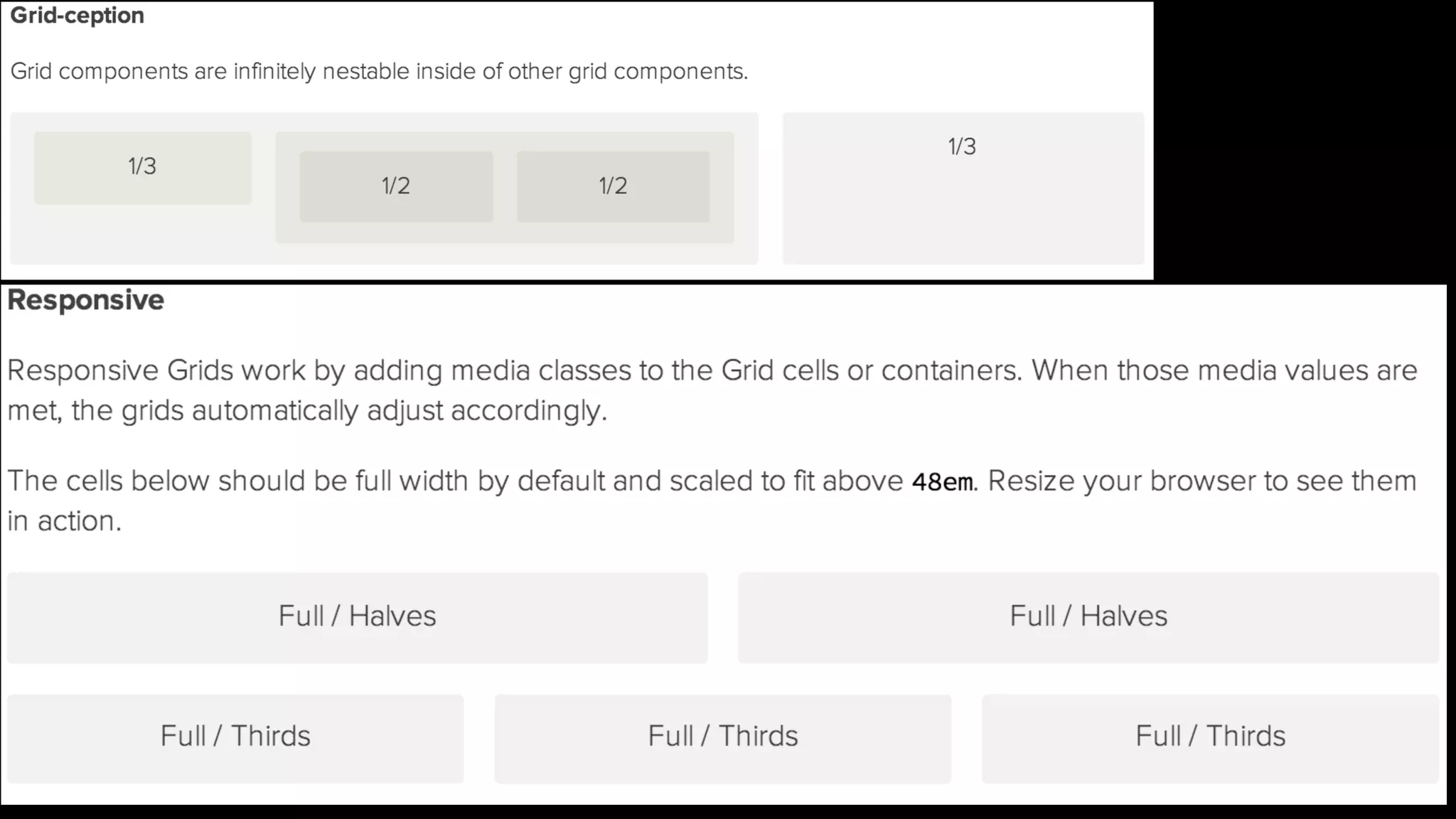Click the first nested 1/2 cell
The width and height of the screenshot is (1456, 819).
396,186
